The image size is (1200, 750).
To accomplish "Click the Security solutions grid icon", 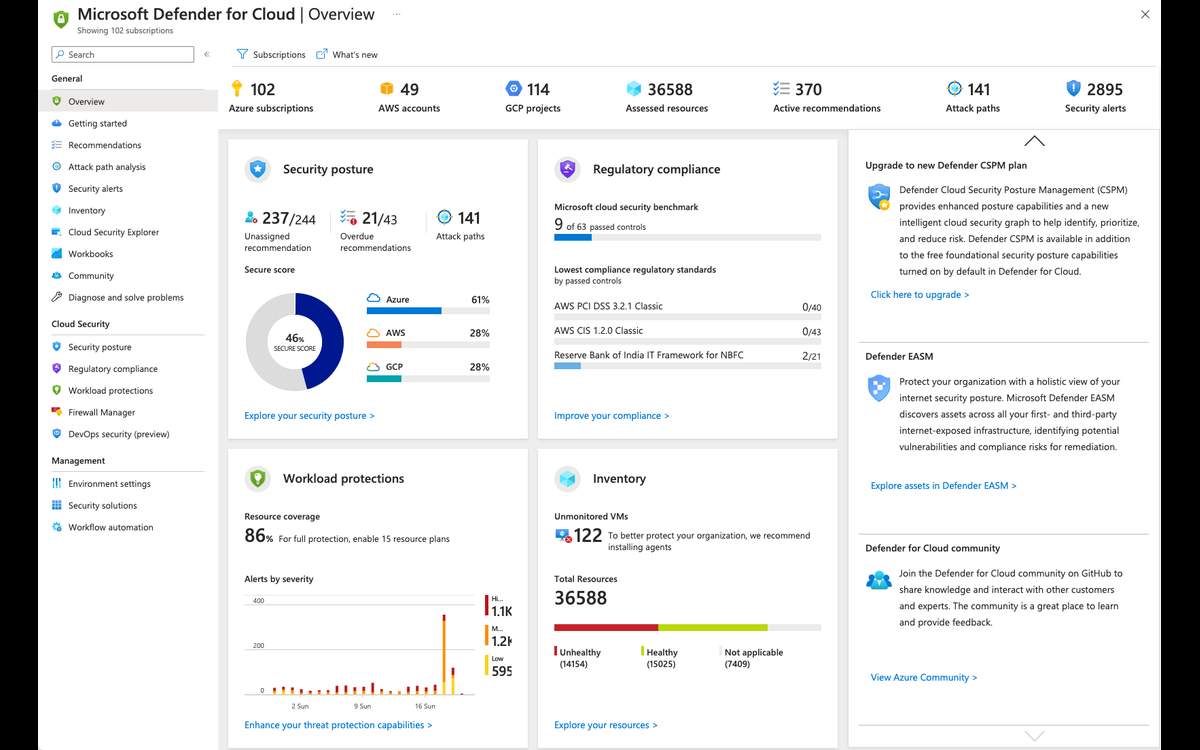I will pos(57,505).
